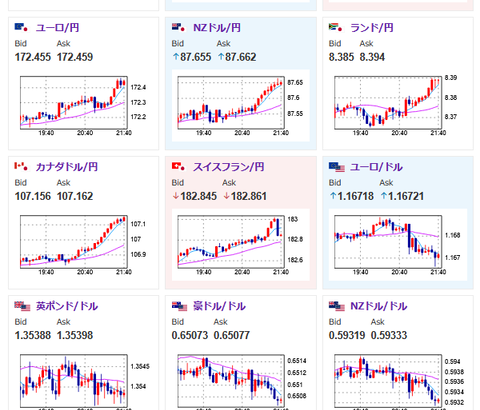Screen dimensions: 480x410
Task: Click the NZ Dollar/Yen flag icon
Action: point(178,27)
